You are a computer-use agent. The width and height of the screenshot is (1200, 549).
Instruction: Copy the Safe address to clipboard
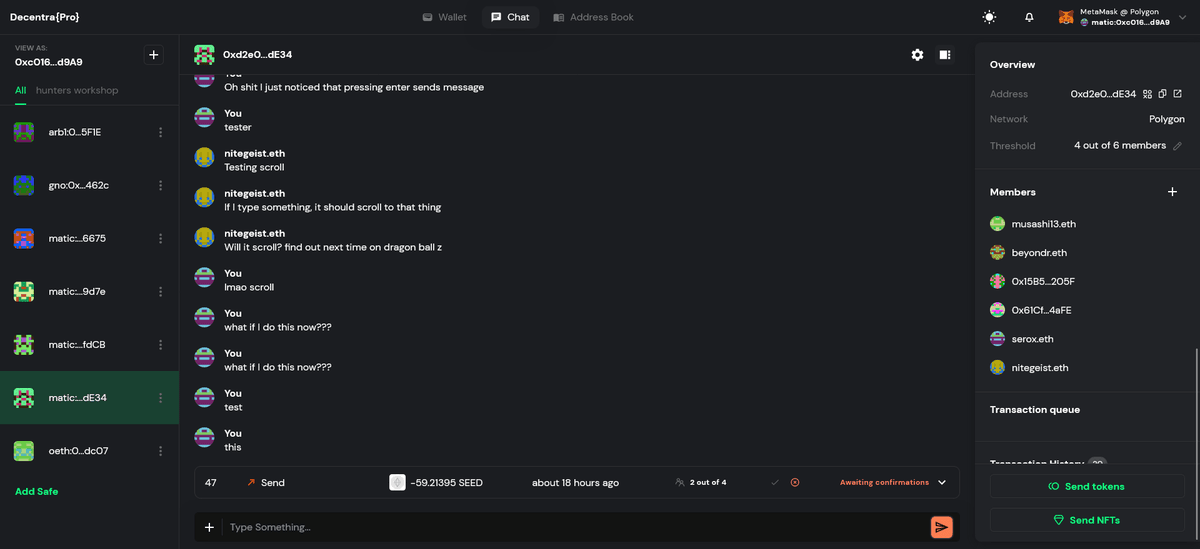pyautogui.click(x=1163, y=94)
